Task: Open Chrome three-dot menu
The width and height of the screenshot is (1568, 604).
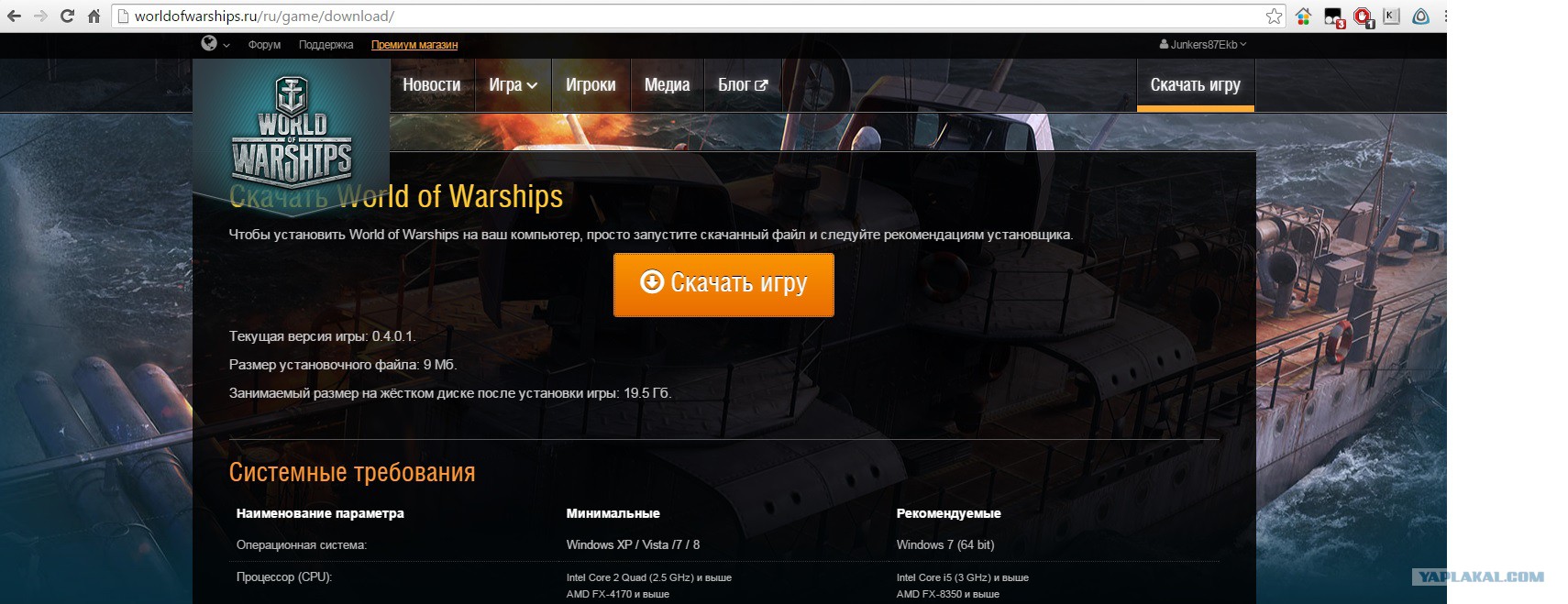Action: (1444, 16)
